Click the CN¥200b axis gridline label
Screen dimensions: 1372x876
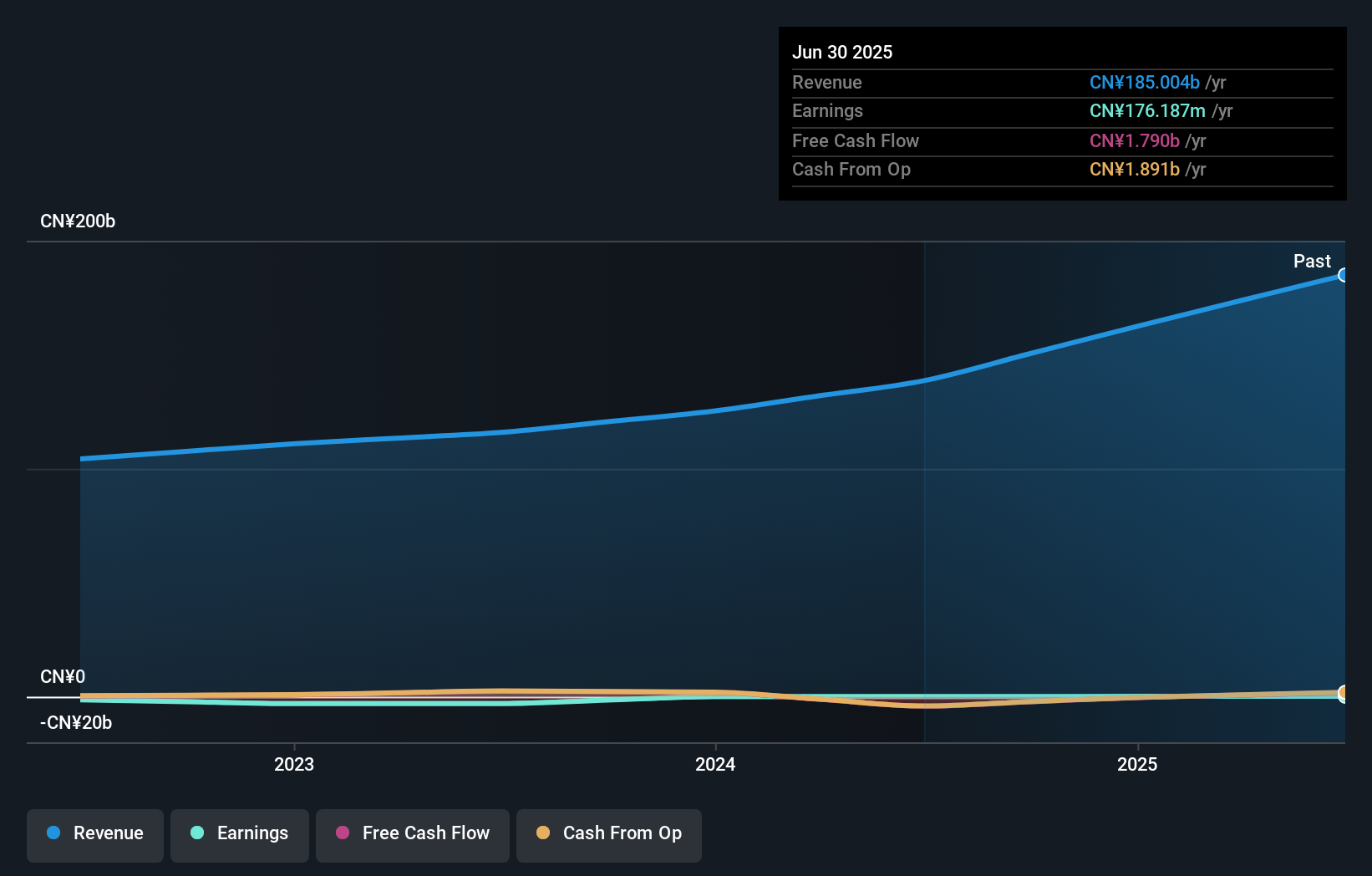pyautogui.click(x=78, y=221)
